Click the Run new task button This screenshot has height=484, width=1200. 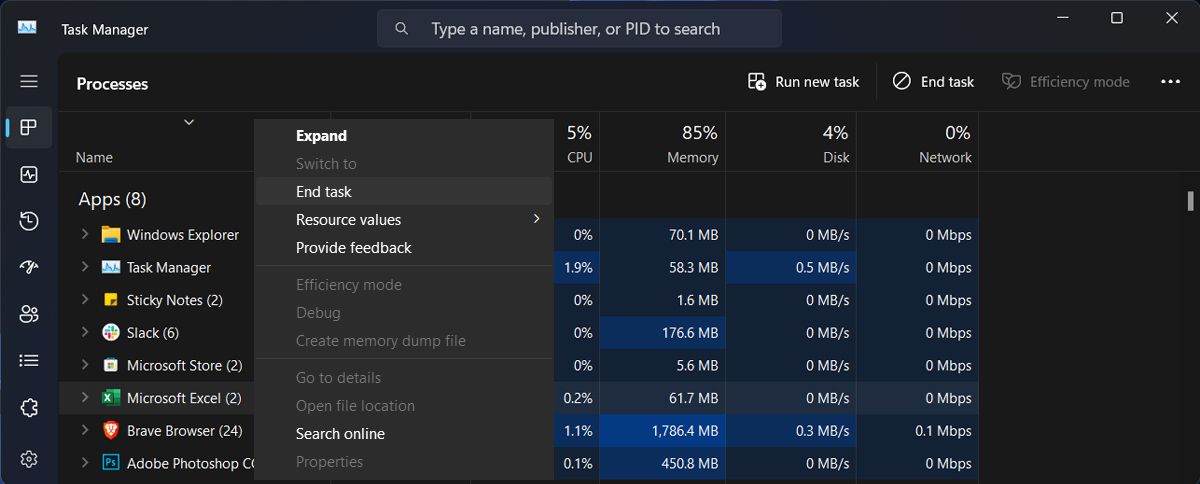coord(804,82)
